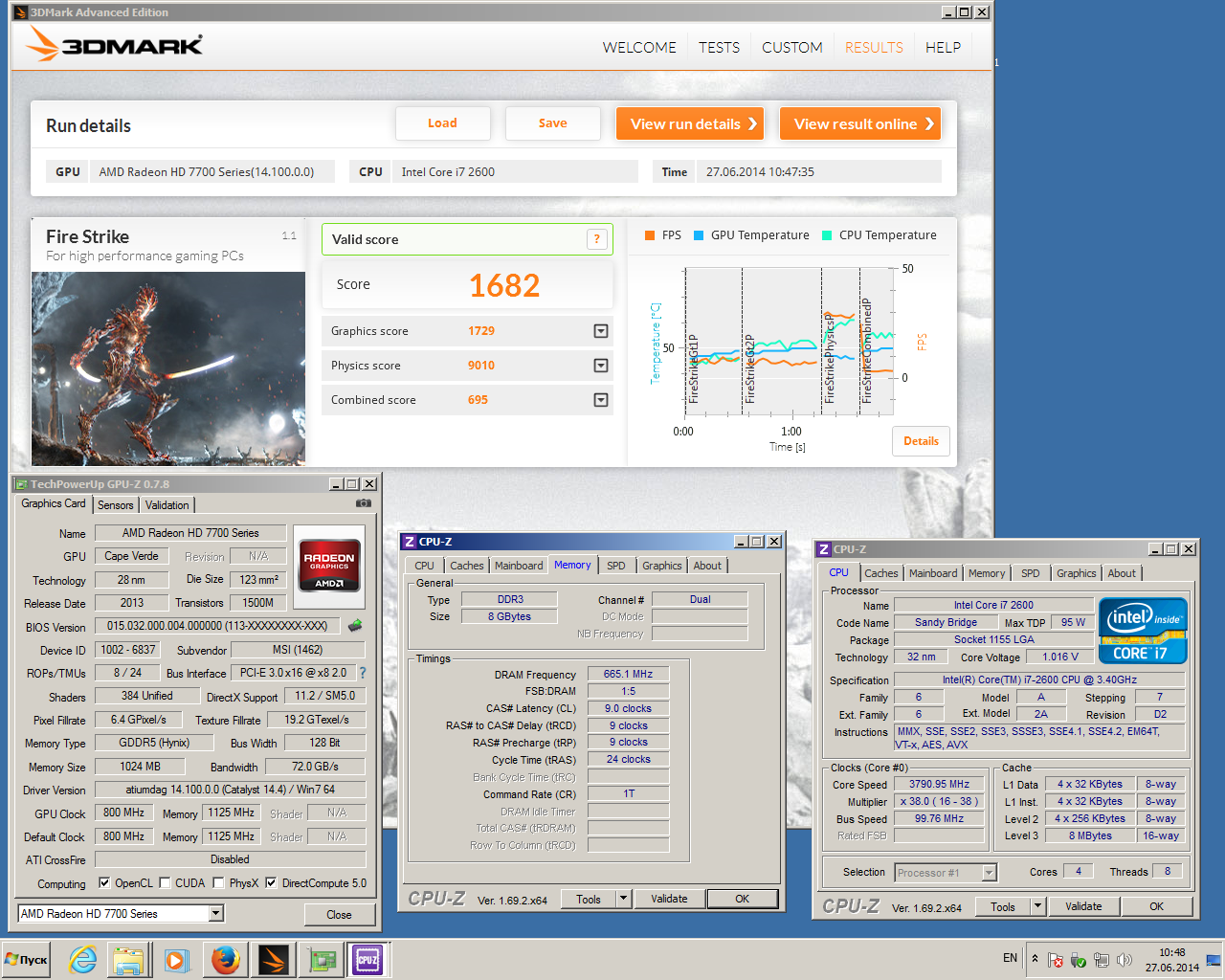Open Caches tab in the right CPU-Z window
Image resolution: width=1225 pixels, height=980 pixels.
pyautogui.click(x=881, y=573)
